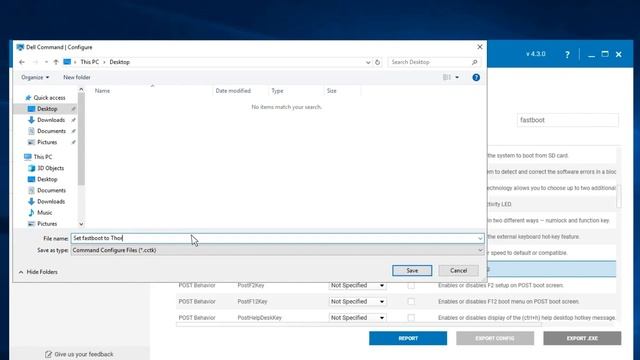
Task: Open recent locations dropdown arrow
Action: 46,62
